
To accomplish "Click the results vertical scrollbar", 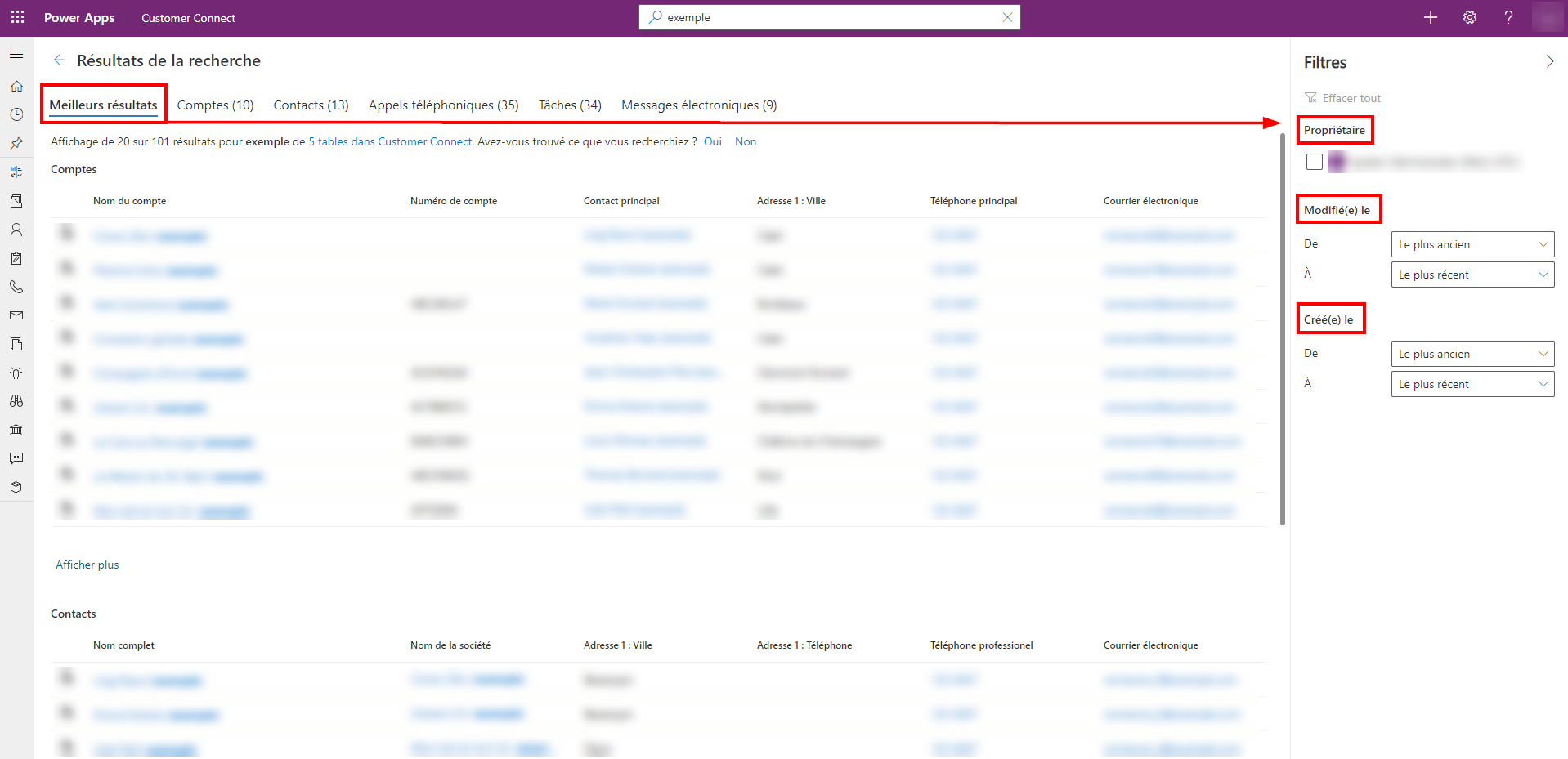I will tap(1283, 328).
